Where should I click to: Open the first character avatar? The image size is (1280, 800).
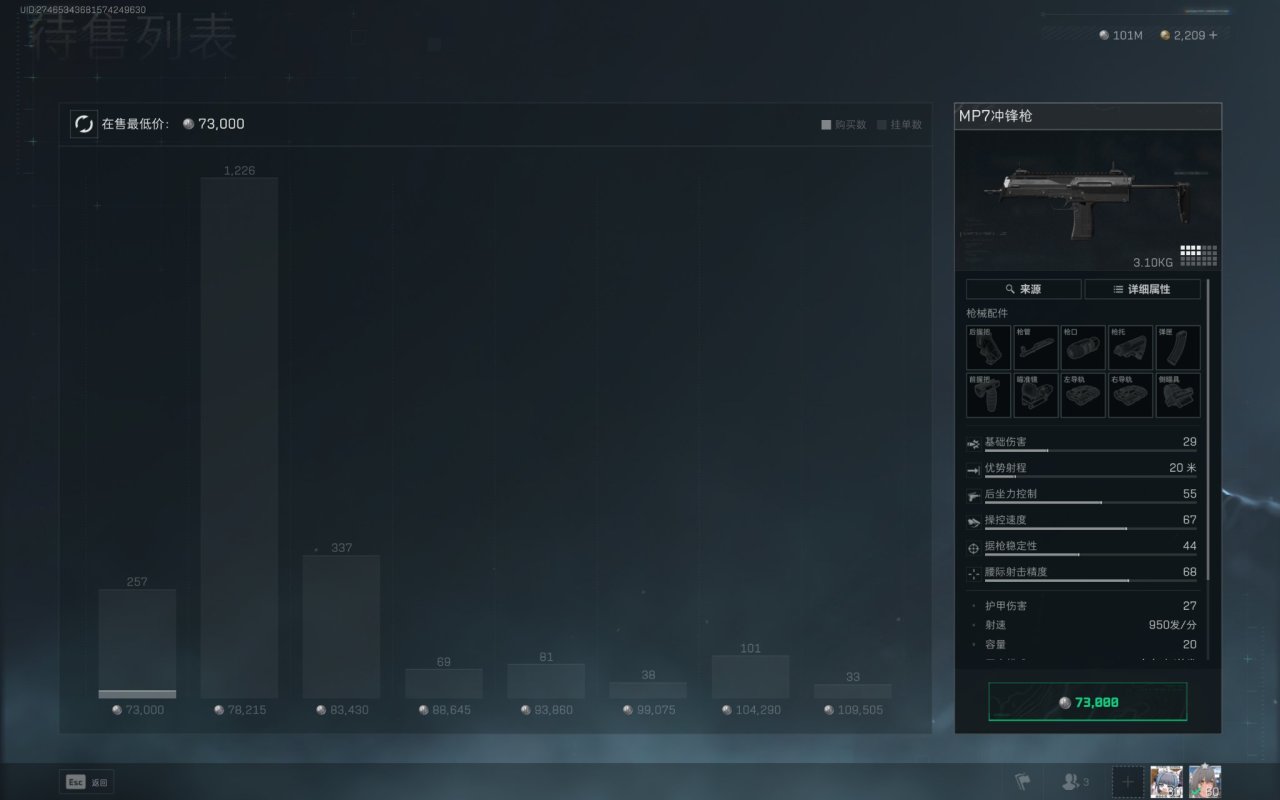(x=1166, y=781)
